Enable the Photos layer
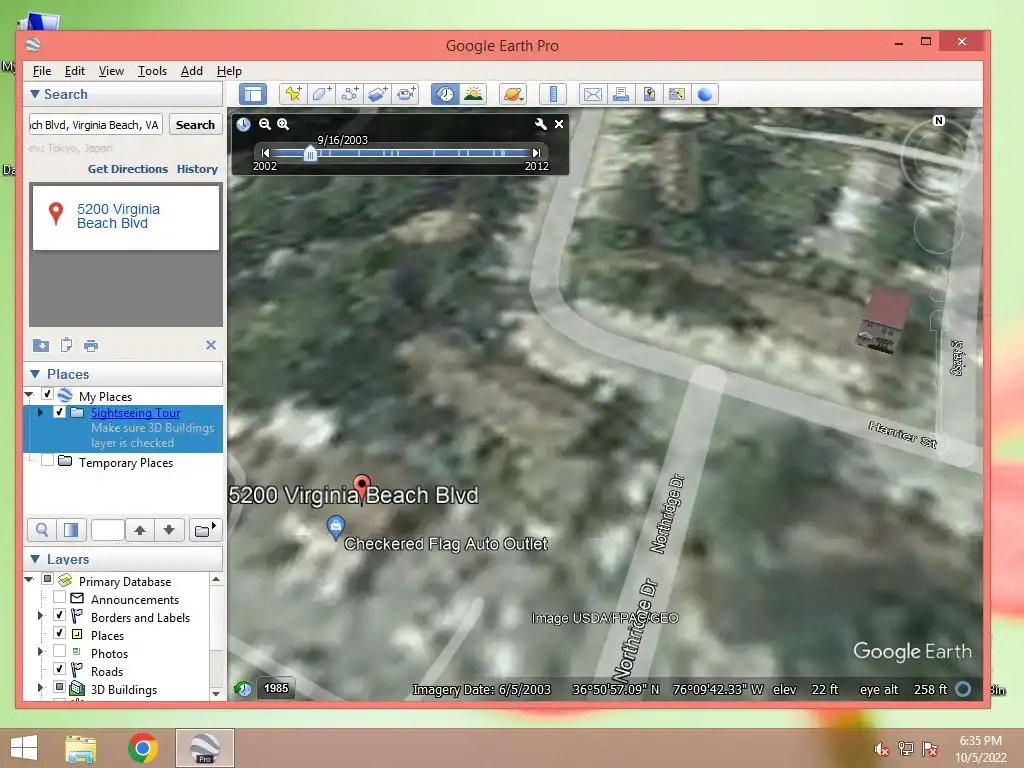This screenshot has width=1024, height=768. click(x=59, y=651)
